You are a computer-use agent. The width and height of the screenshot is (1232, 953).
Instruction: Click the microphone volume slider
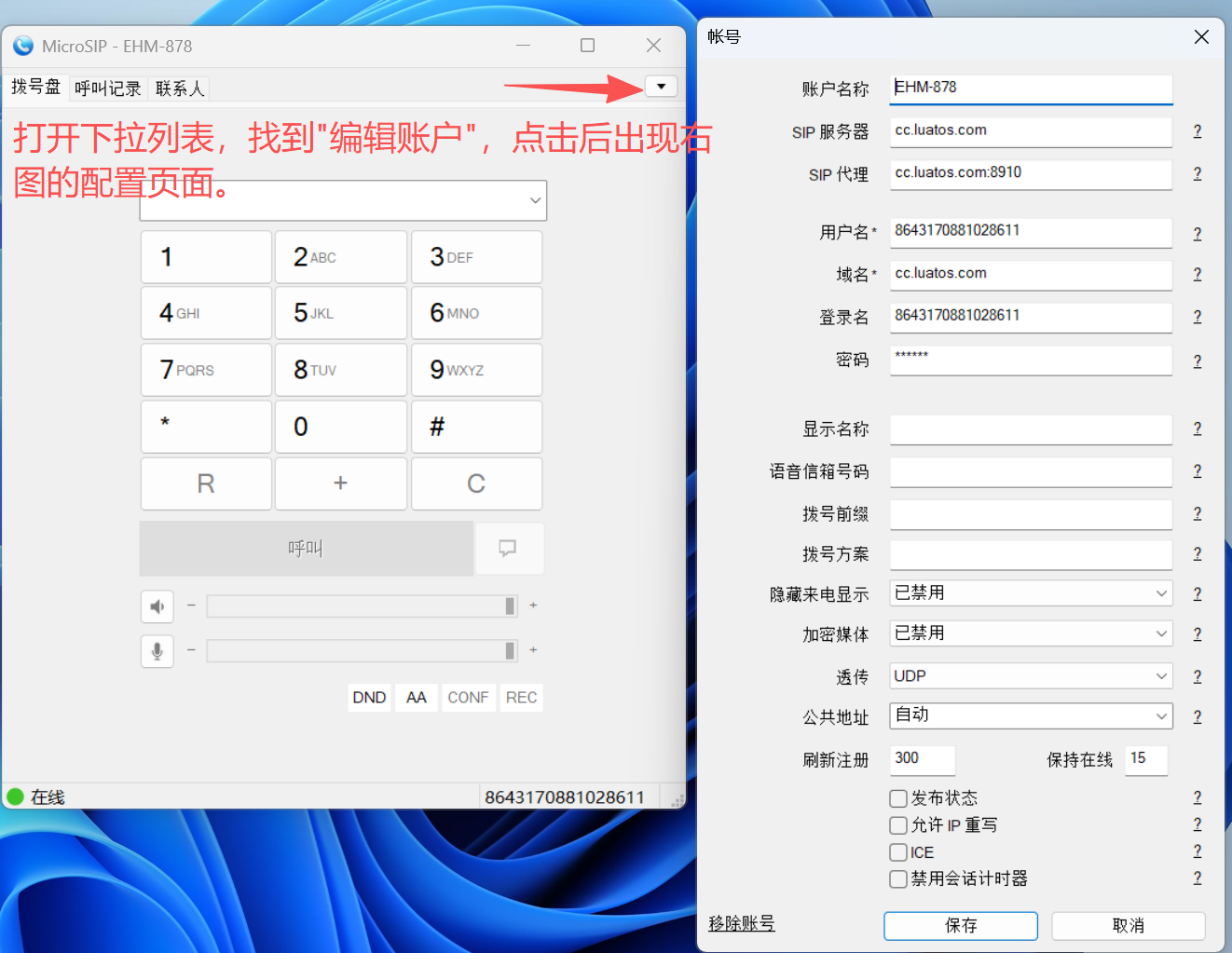tap(362, 651)
